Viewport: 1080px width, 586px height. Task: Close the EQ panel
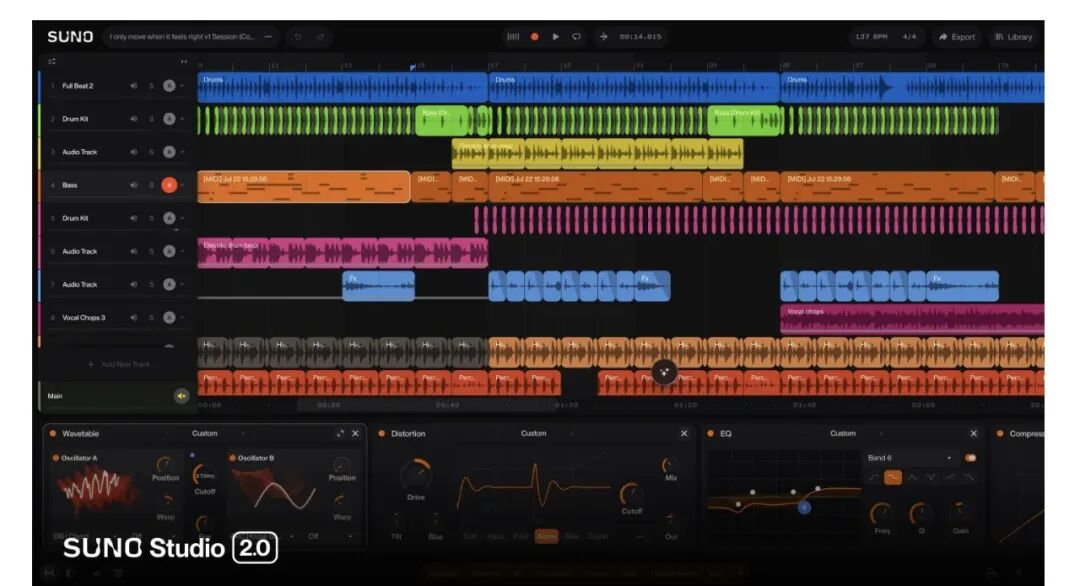tap(973, 433)
